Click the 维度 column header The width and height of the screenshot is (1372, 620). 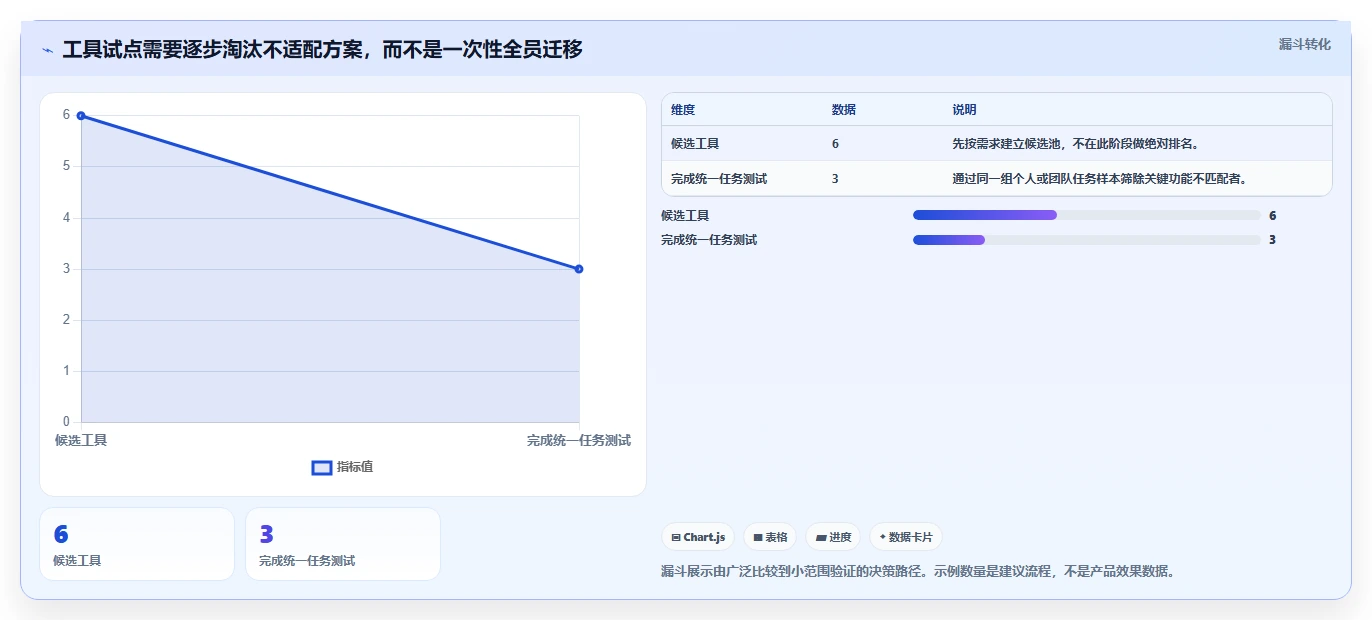(683, 110)
